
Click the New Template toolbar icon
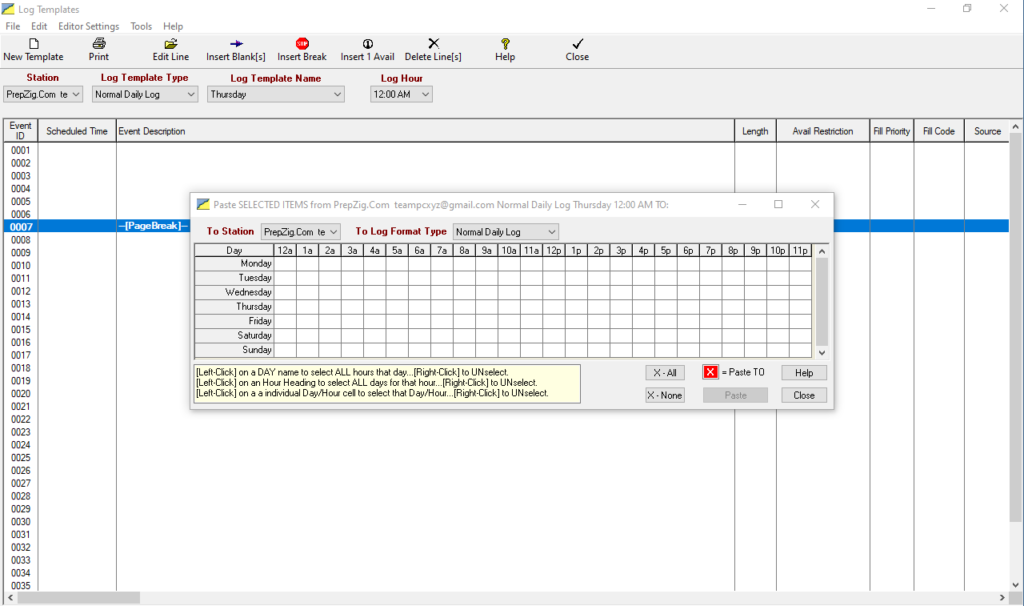click(x=34, y=44)
